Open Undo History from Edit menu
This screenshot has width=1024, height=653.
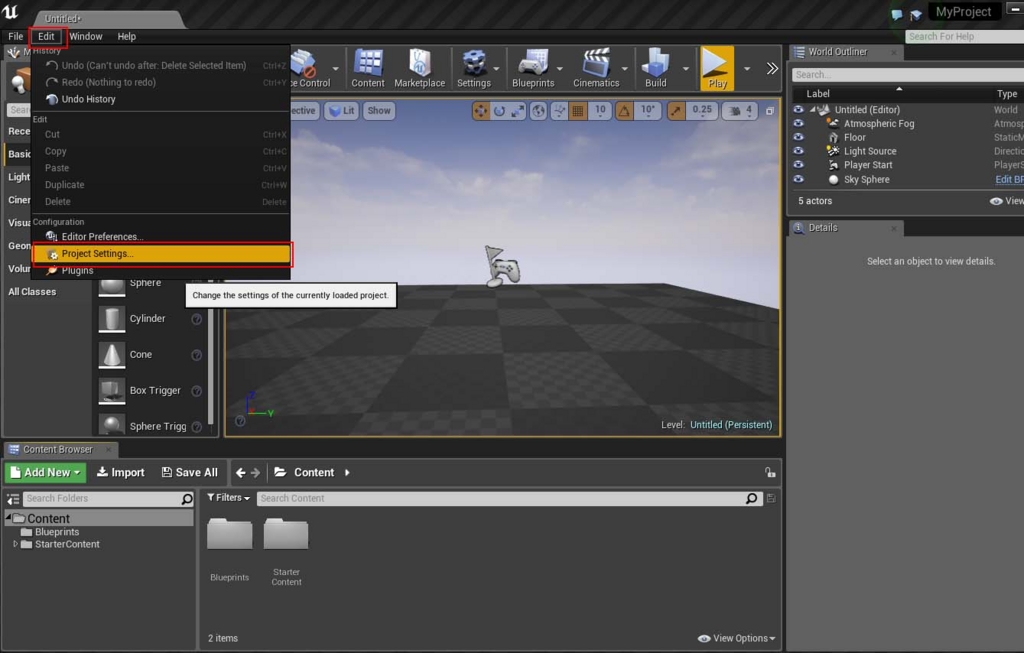click(x=161, y=99)
